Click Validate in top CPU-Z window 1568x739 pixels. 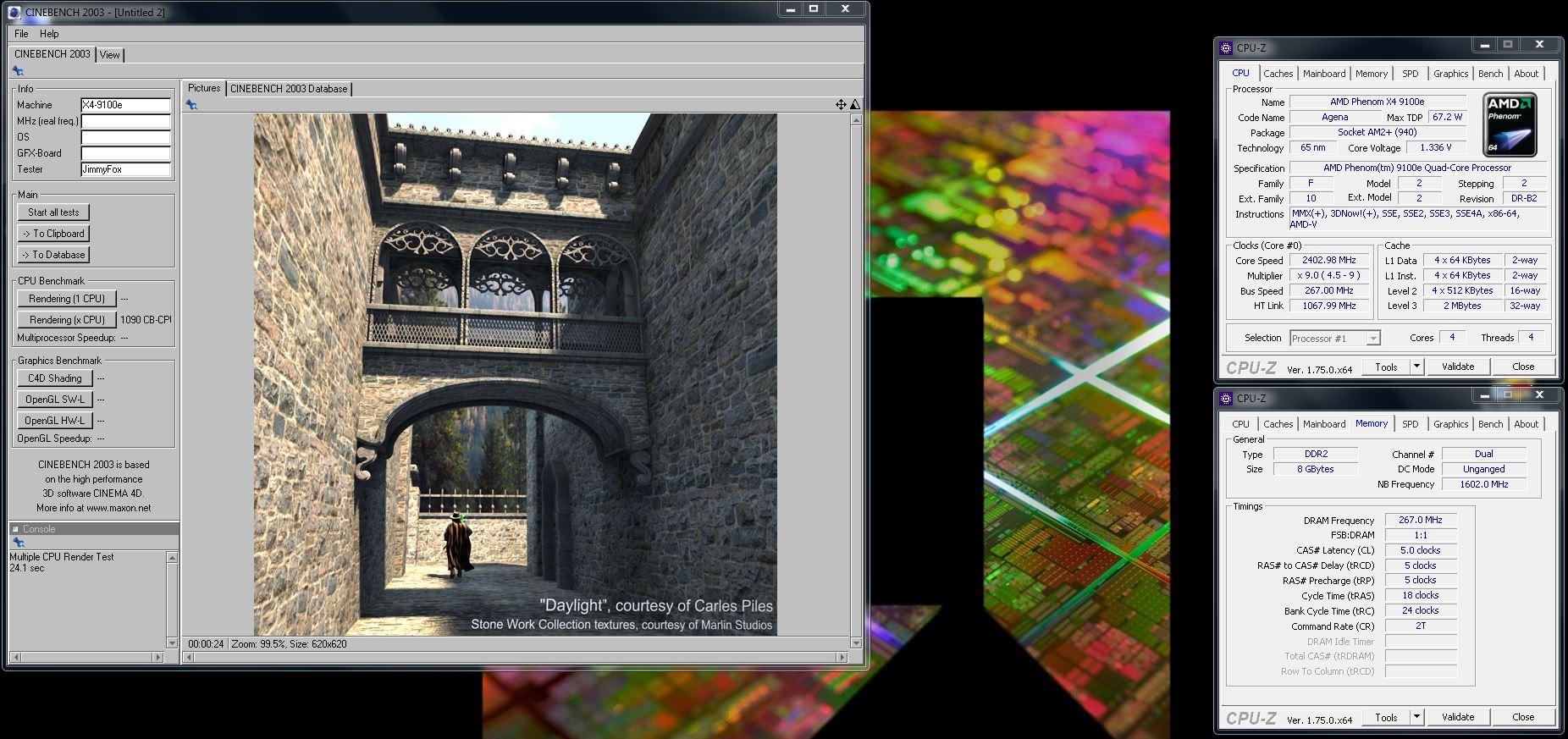click(x=1458, y=367)
